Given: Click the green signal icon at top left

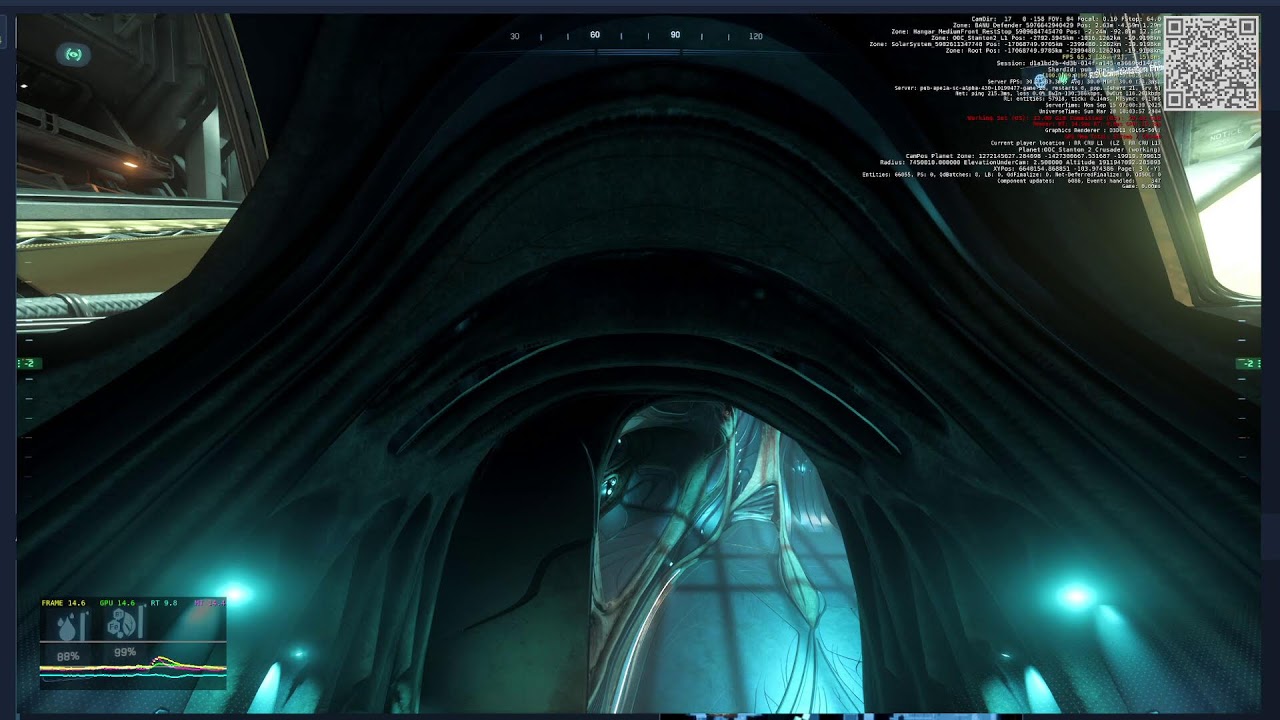Looking at the screenshot, I should pyautogui.click(x=73, y=54).
